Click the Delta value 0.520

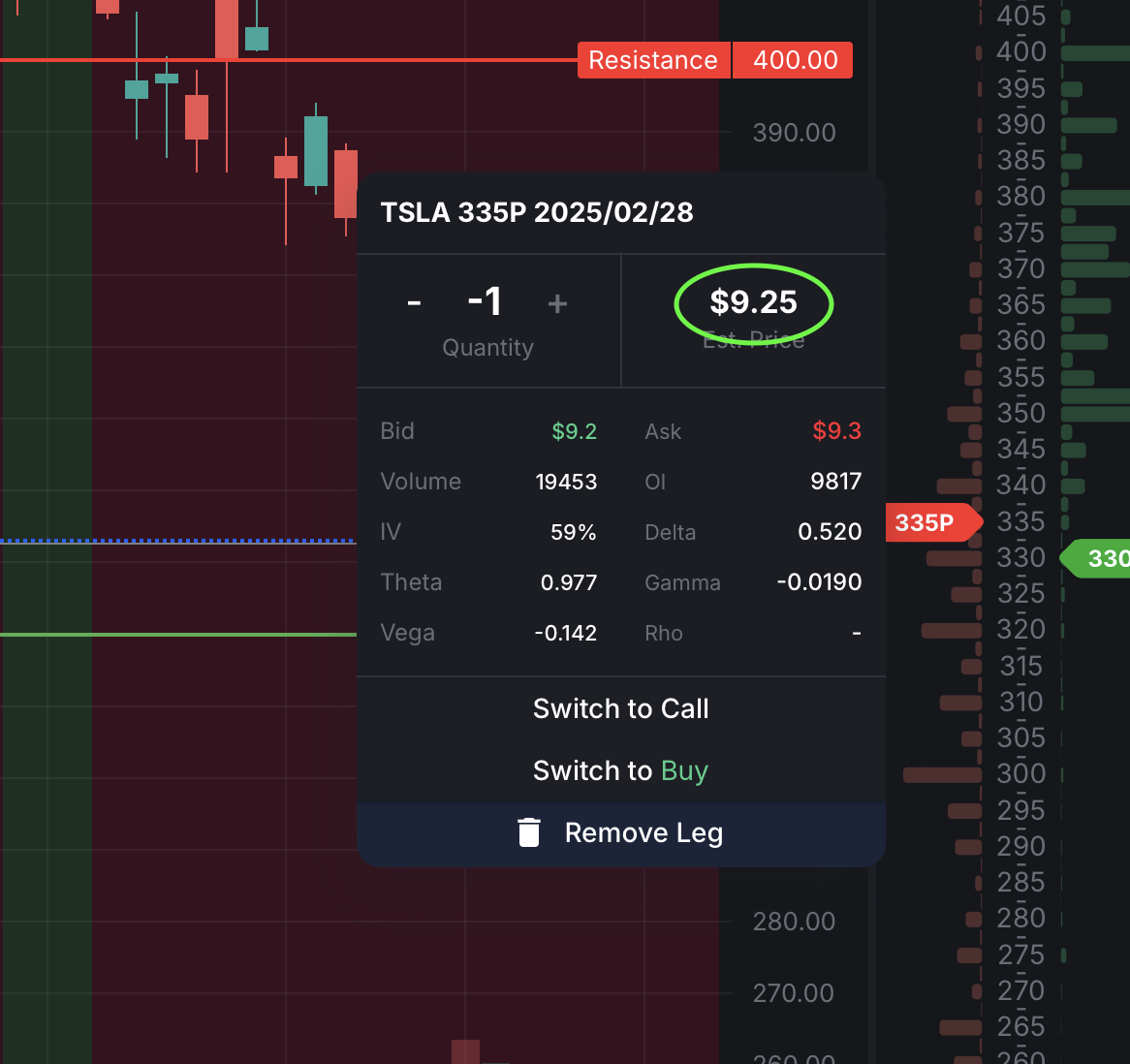tap(830, 532)
